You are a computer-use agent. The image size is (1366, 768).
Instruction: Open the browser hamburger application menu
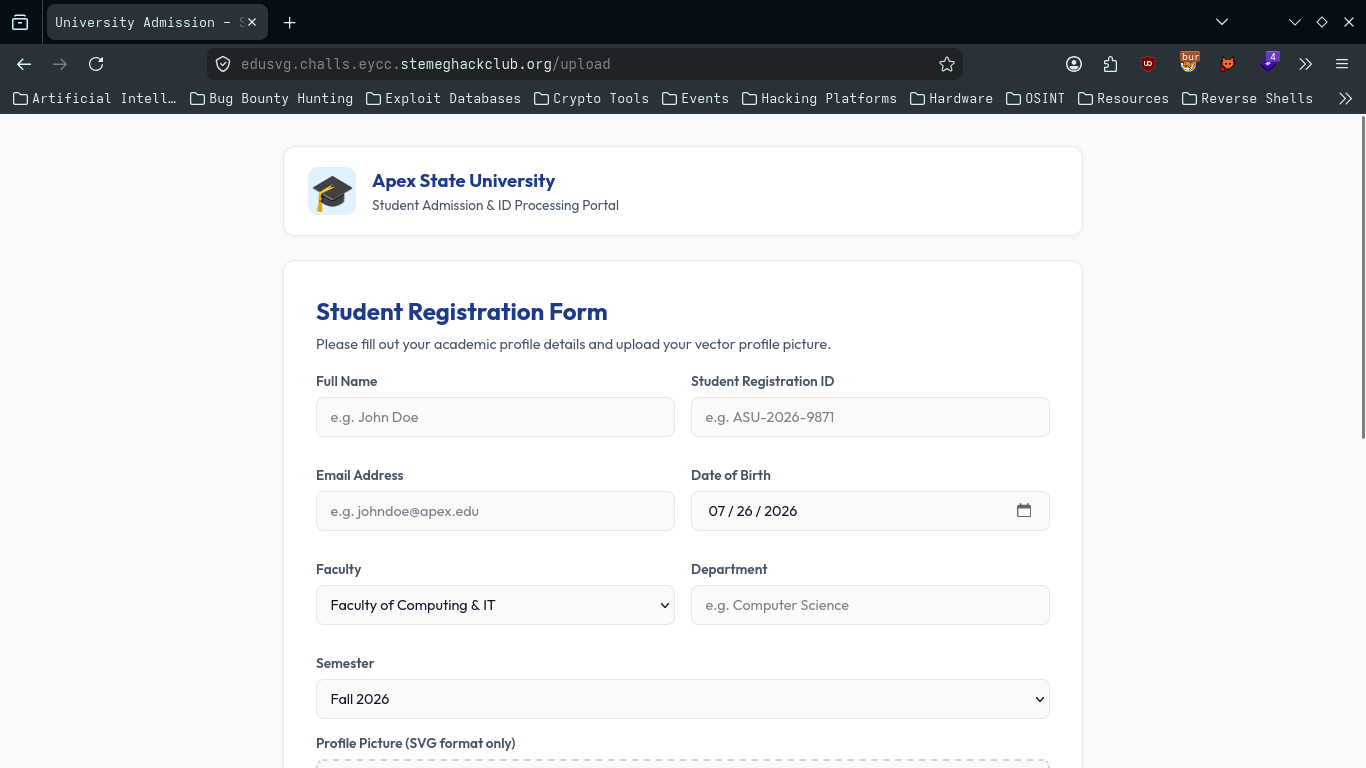(x=1342, y=64)
